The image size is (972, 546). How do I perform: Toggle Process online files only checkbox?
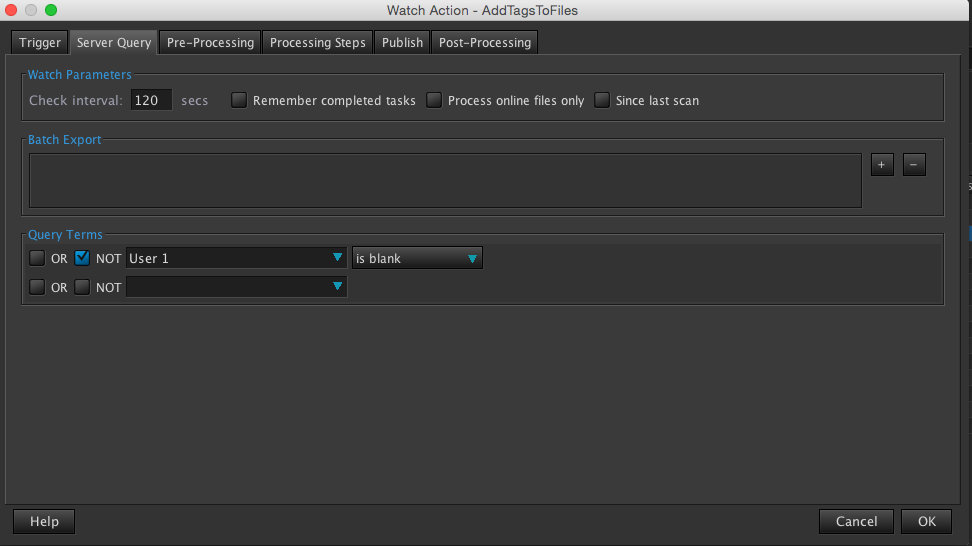click(434, 100)
